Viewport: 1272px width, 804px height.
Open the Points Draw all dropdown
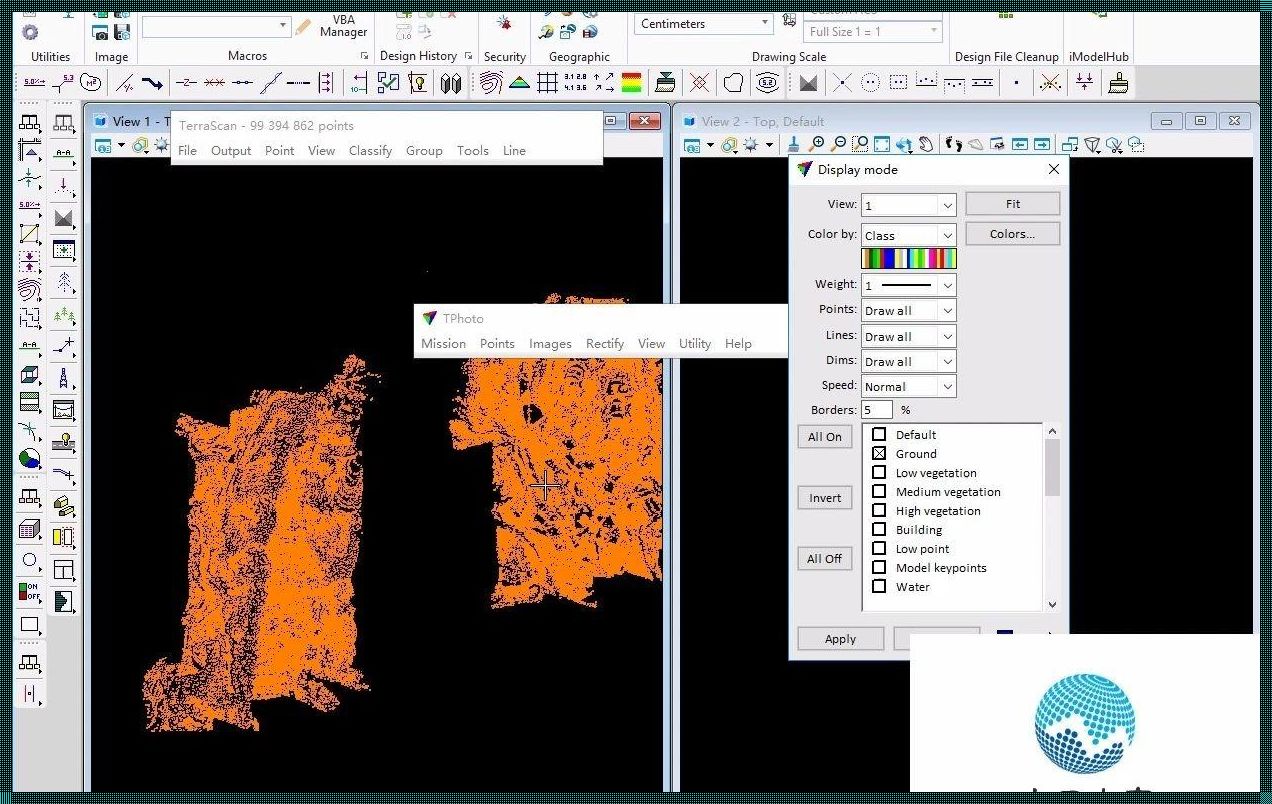coord(908,310)
